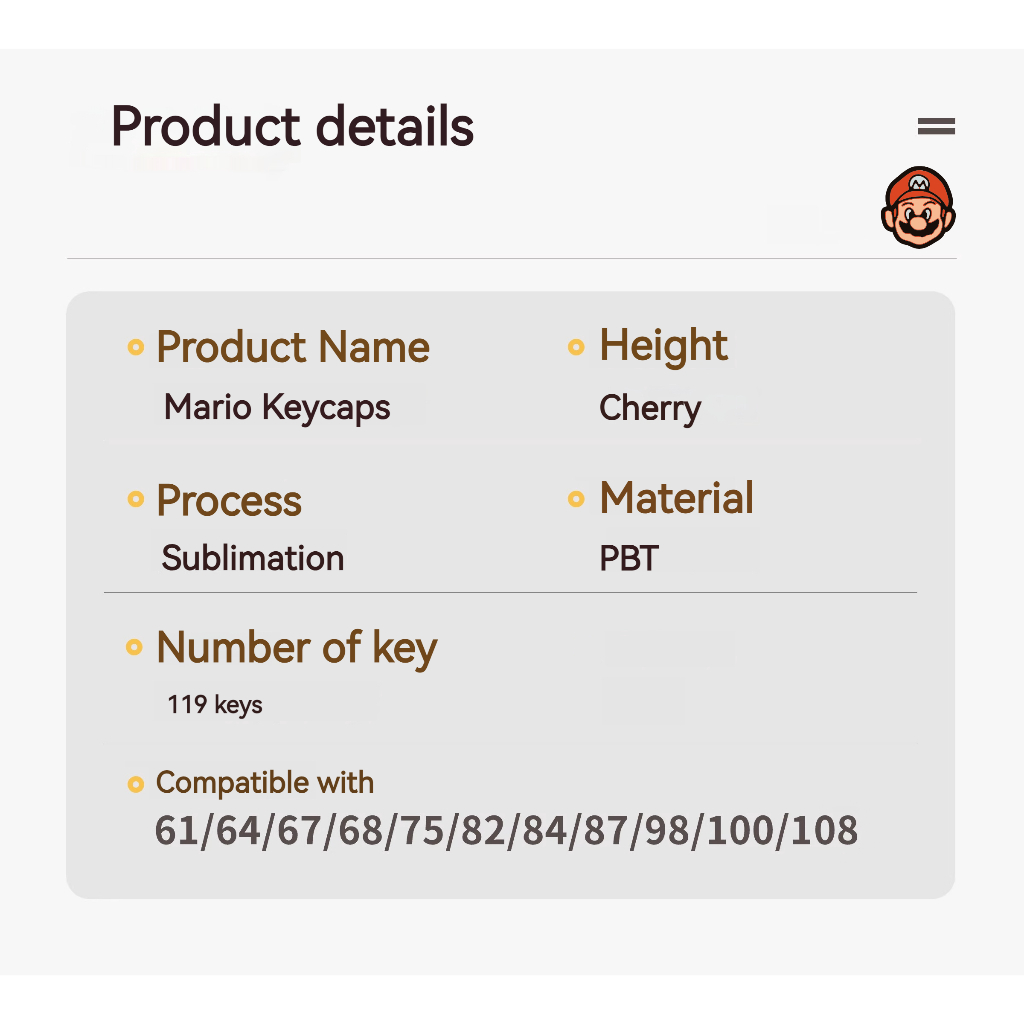Click the bullet beside Height
The width and height of the screenshot is (1024, 1024).
click(576, 347)
